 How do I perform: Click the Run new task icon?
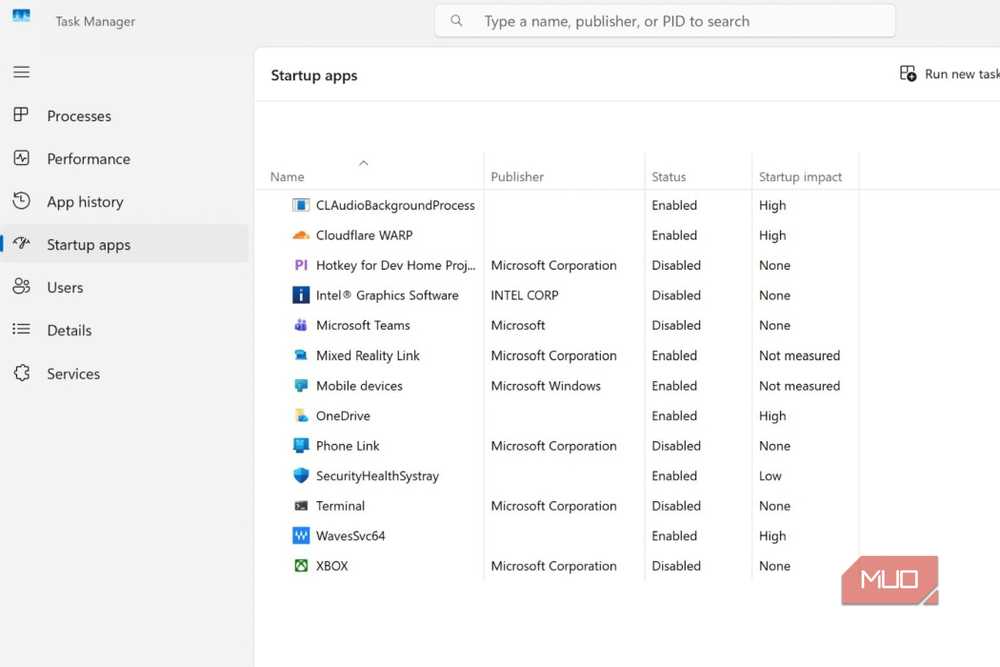click(x=908, y=73)
